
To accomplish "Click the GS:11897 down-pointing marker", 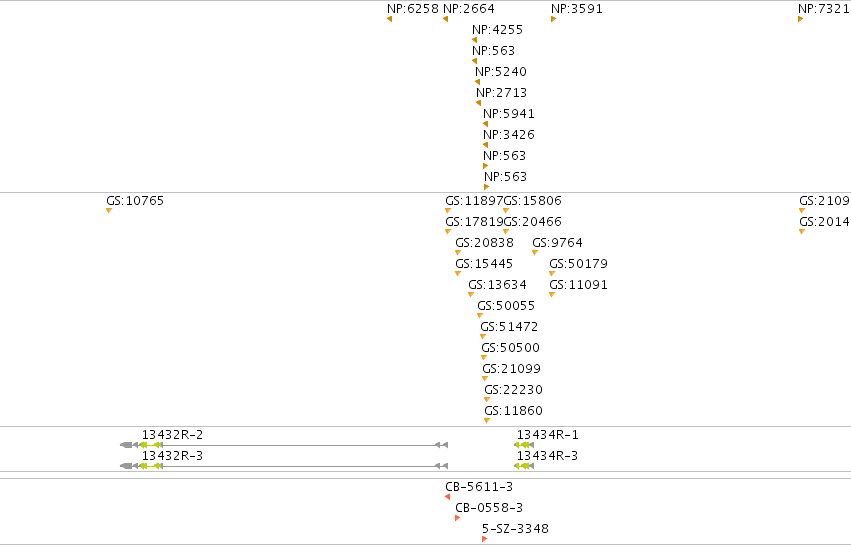I will pyautogui.click(x=448, y=211).
